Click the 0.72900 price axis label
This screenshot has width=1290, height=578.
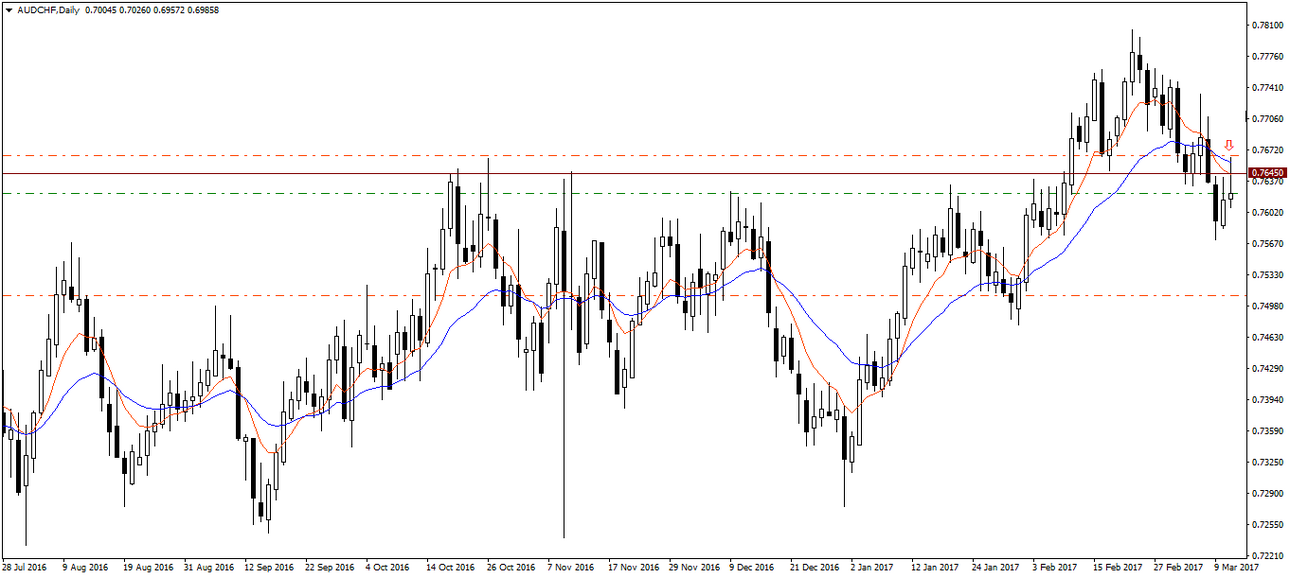click(x=1268, y=493)
